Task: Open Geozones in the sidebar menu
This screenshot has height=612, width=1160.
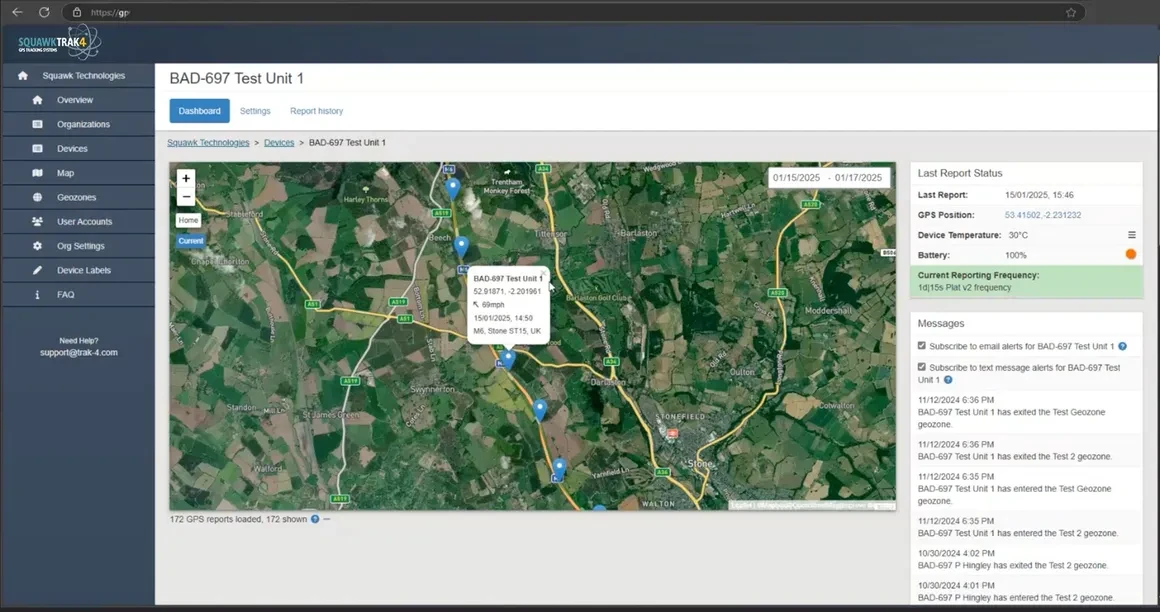Action: (78, 198)
